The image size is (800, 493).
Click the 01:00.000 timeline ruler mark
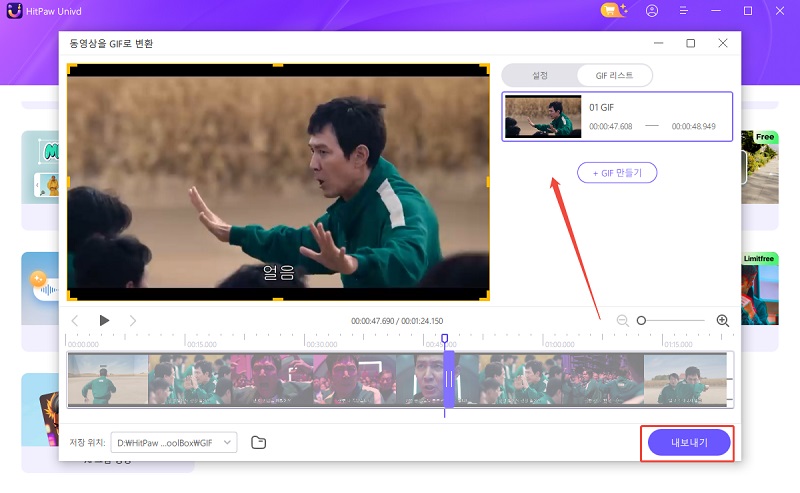tap(559, 344)
